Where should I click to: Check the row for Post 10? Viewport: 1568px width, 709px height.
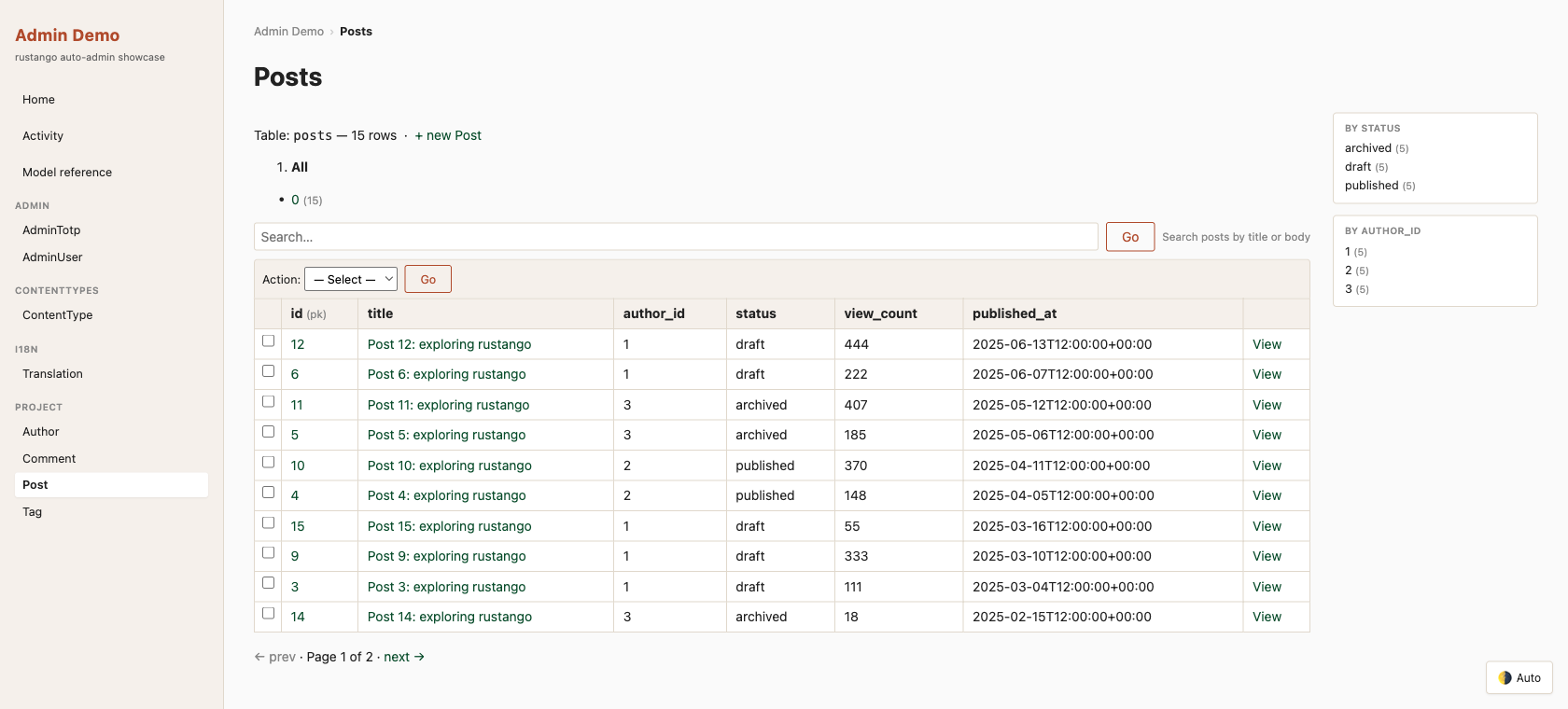coord(268,463)
